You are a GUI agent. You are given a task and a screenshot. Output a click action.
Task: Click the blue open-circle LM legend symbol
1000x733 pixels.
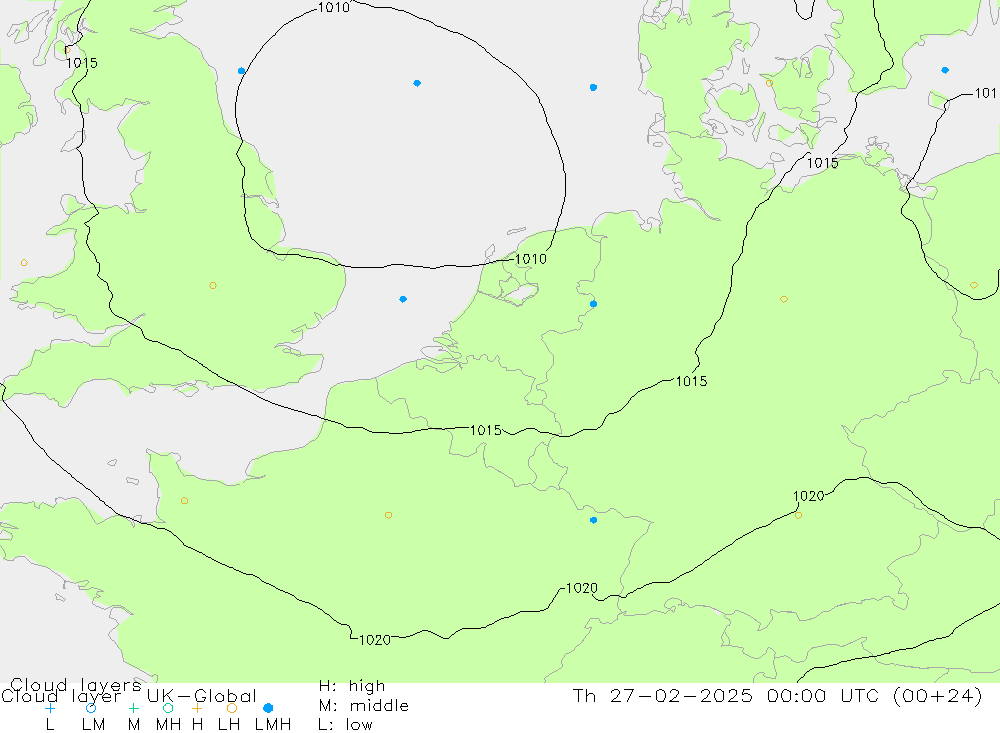pos(91,708)
